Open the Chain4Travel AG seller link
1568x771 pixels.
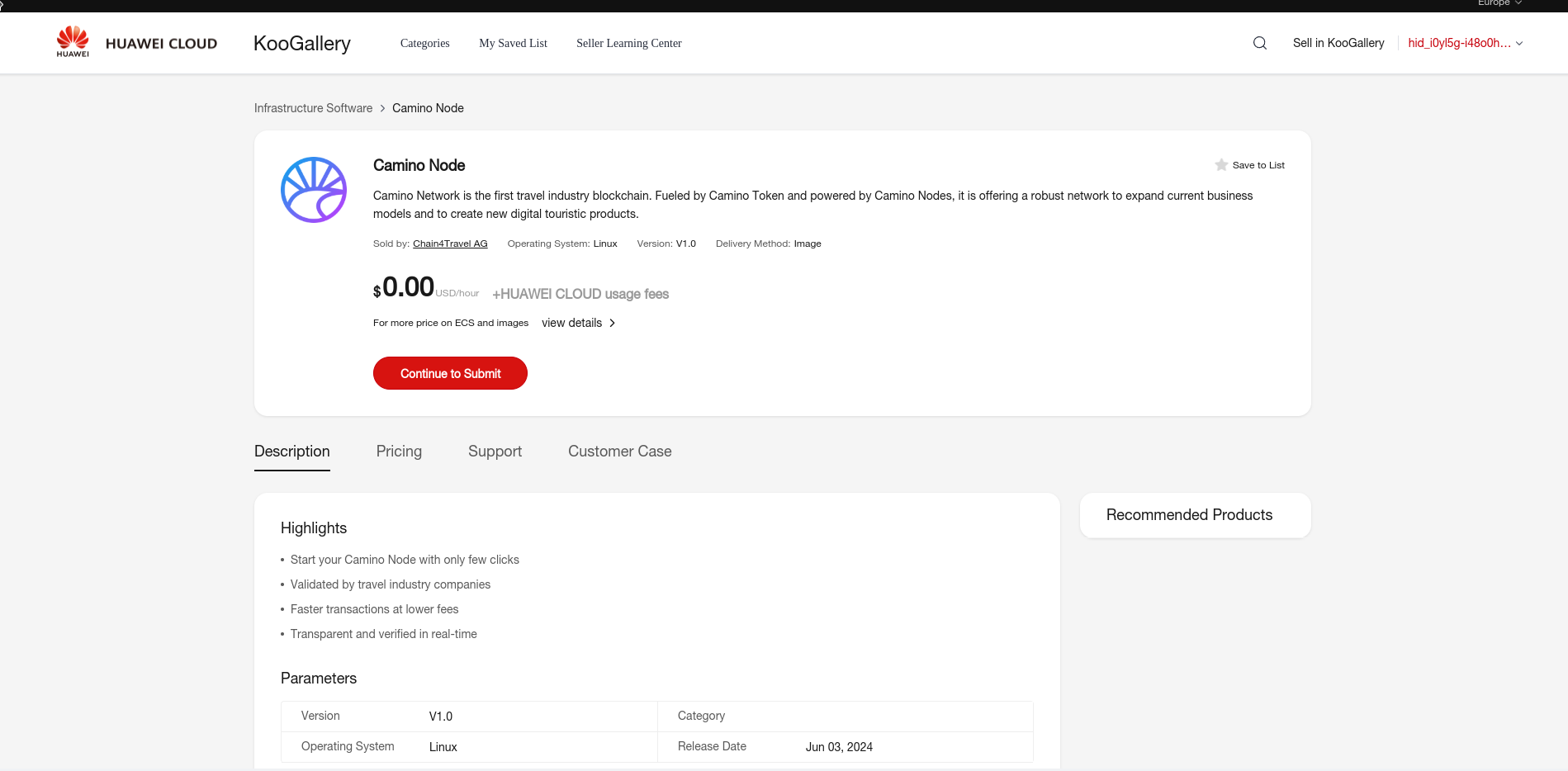(x=450, y=244)
